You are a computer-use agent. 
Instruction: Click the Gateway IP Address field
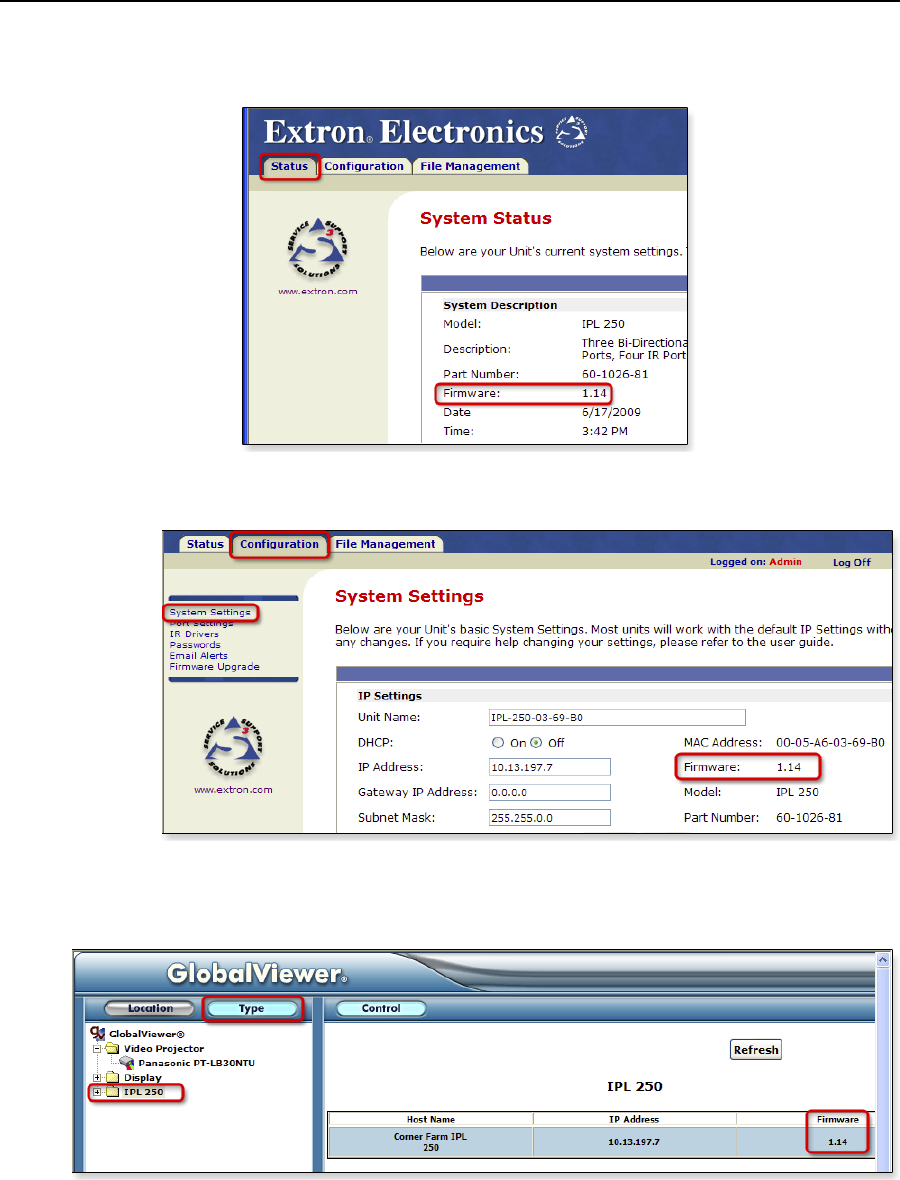tap(549, 792)
